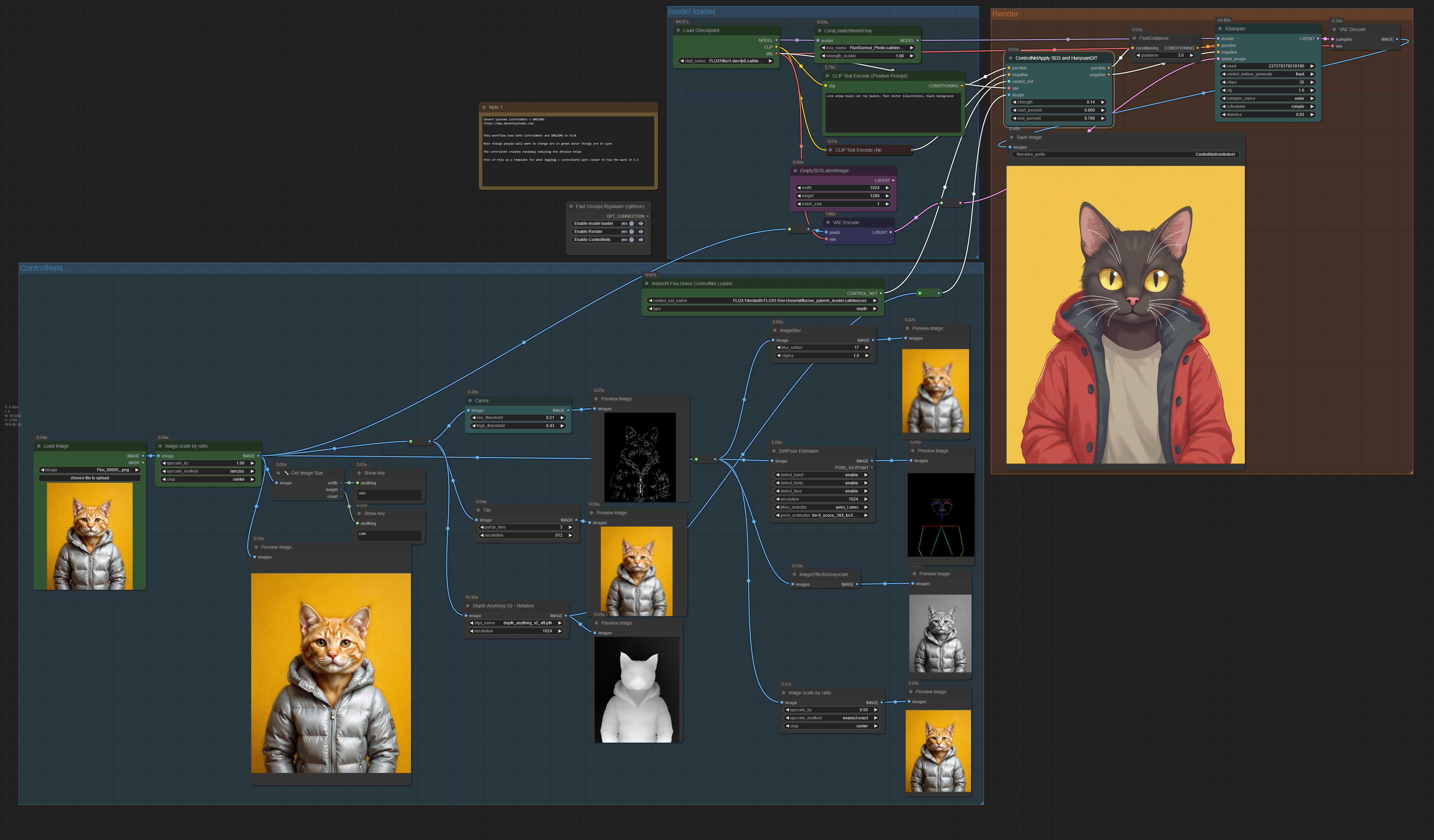
Task: Click collapse dot on DWPose Estimator node
Action: pos(774,451)
